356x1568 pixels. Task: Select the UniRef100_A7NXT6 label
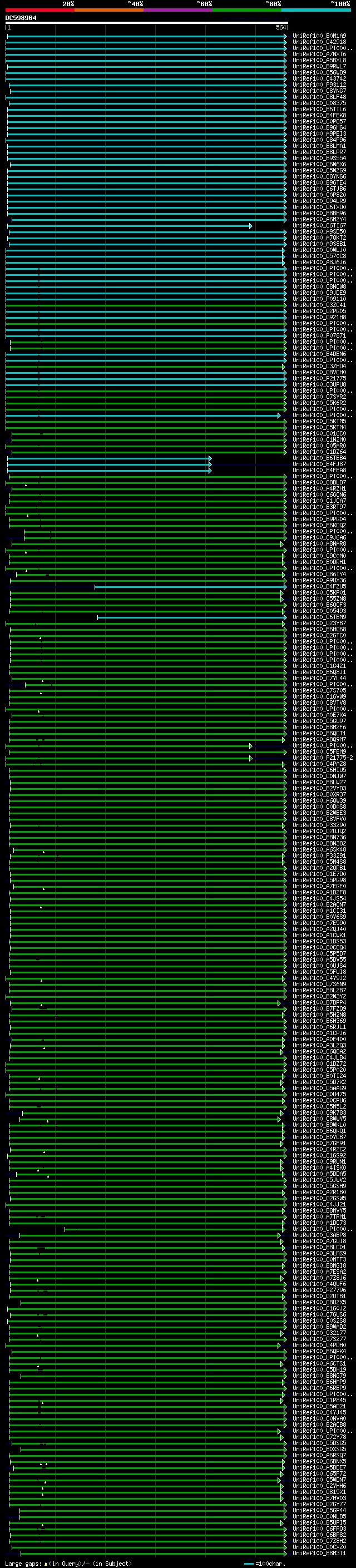point(319,54)
